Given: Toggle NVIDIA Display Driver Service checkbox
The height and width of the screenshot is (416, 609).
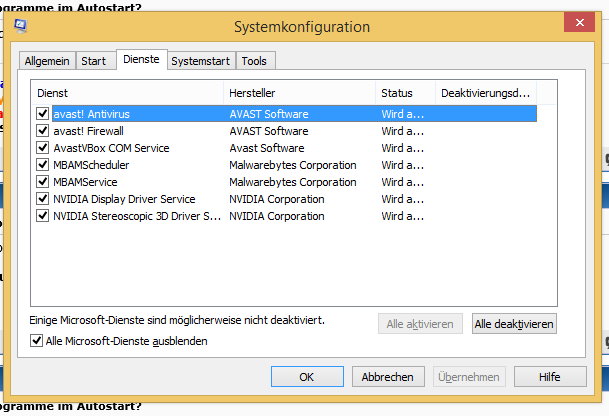Looking at the screenshot, I should point(42,198).
